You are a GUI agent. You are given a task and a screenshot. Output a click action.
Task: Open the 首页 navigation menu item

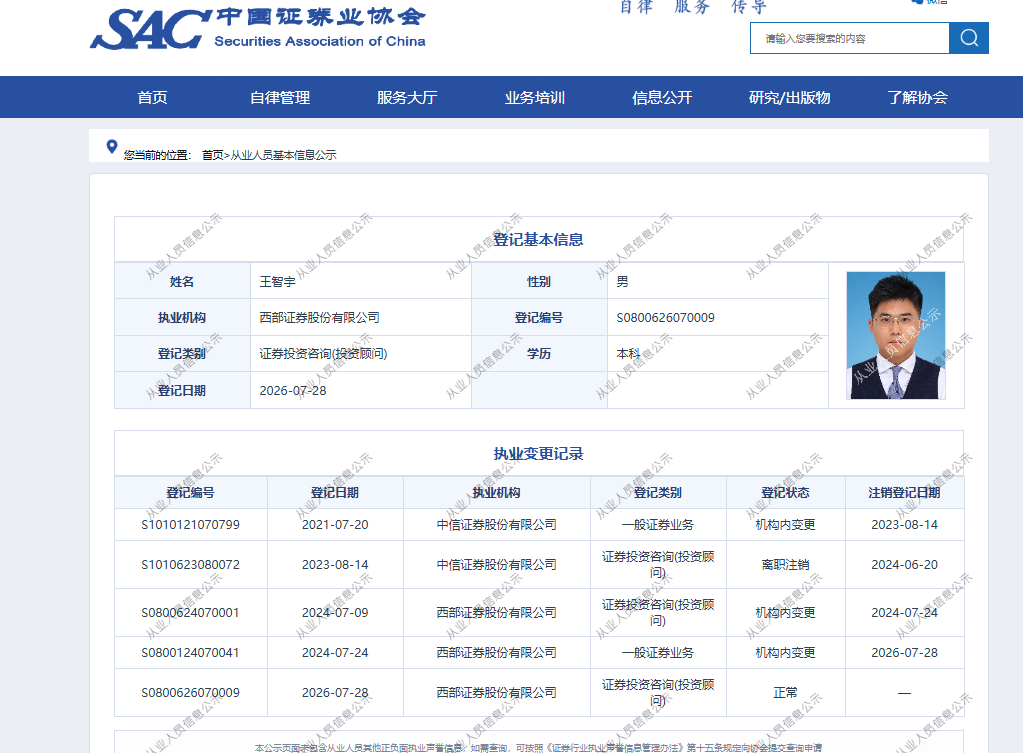(153, 97)
